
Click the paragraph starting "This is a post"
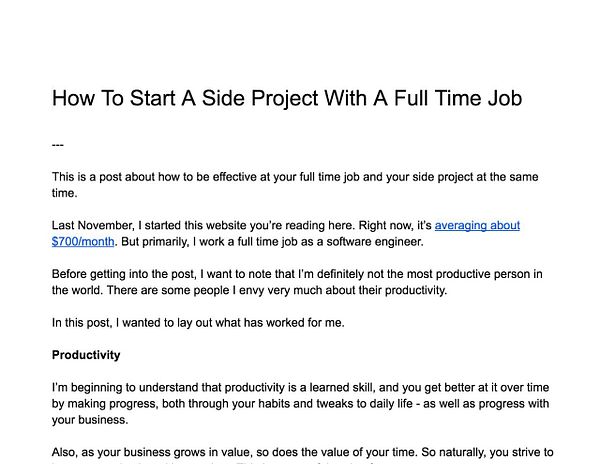290,177
